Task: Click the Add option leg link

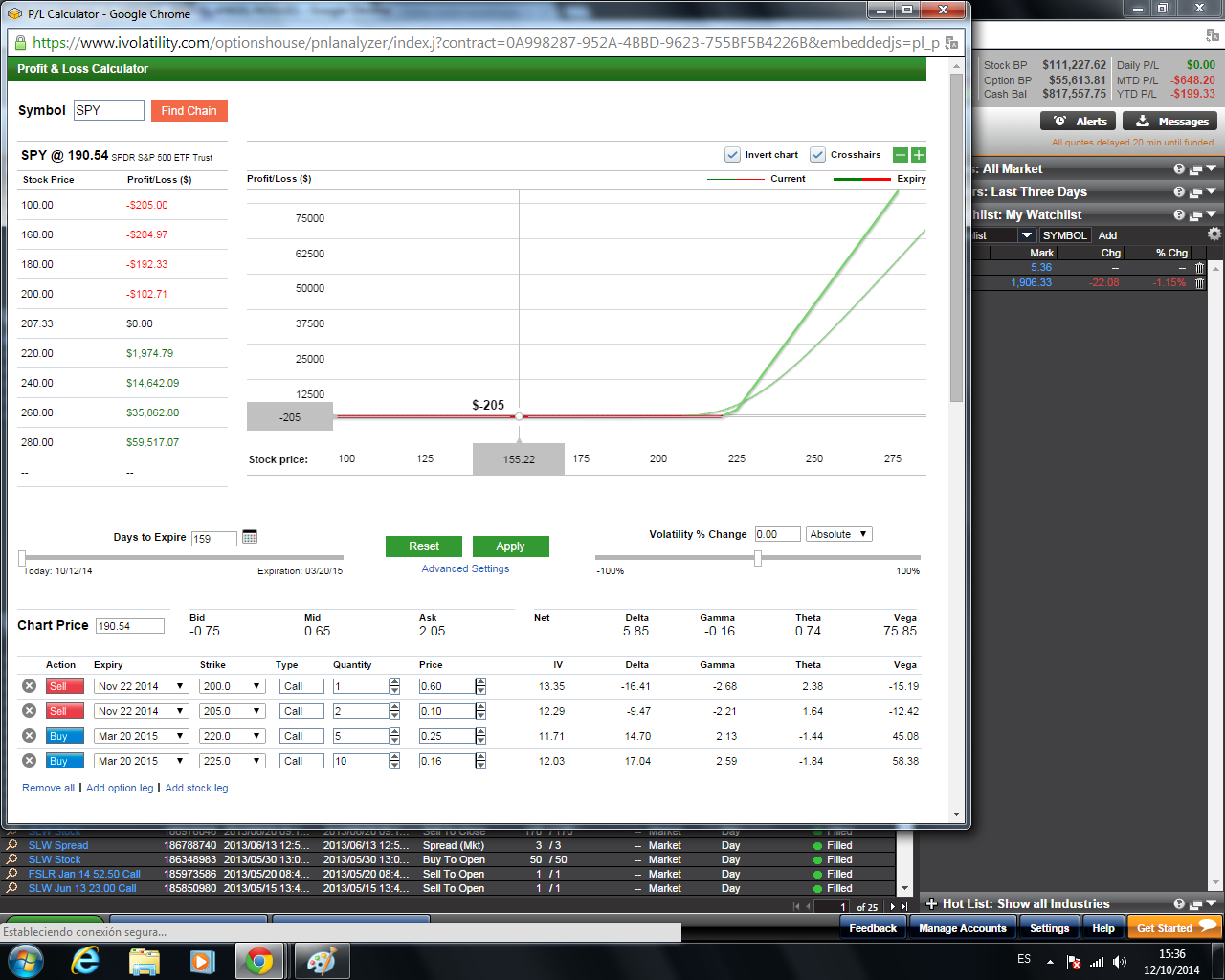Action: click(120, 788)
